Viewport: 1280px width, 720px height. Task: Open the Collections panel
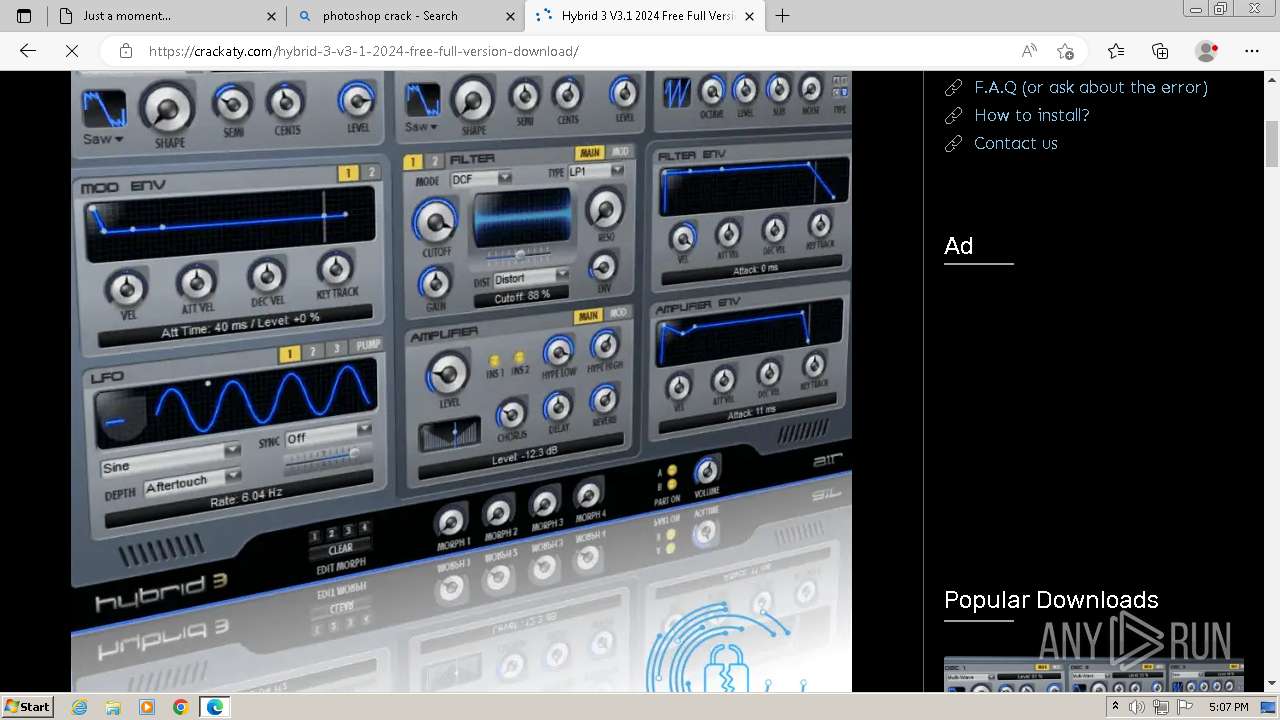pyautogui.click(x=1160, y=51)
